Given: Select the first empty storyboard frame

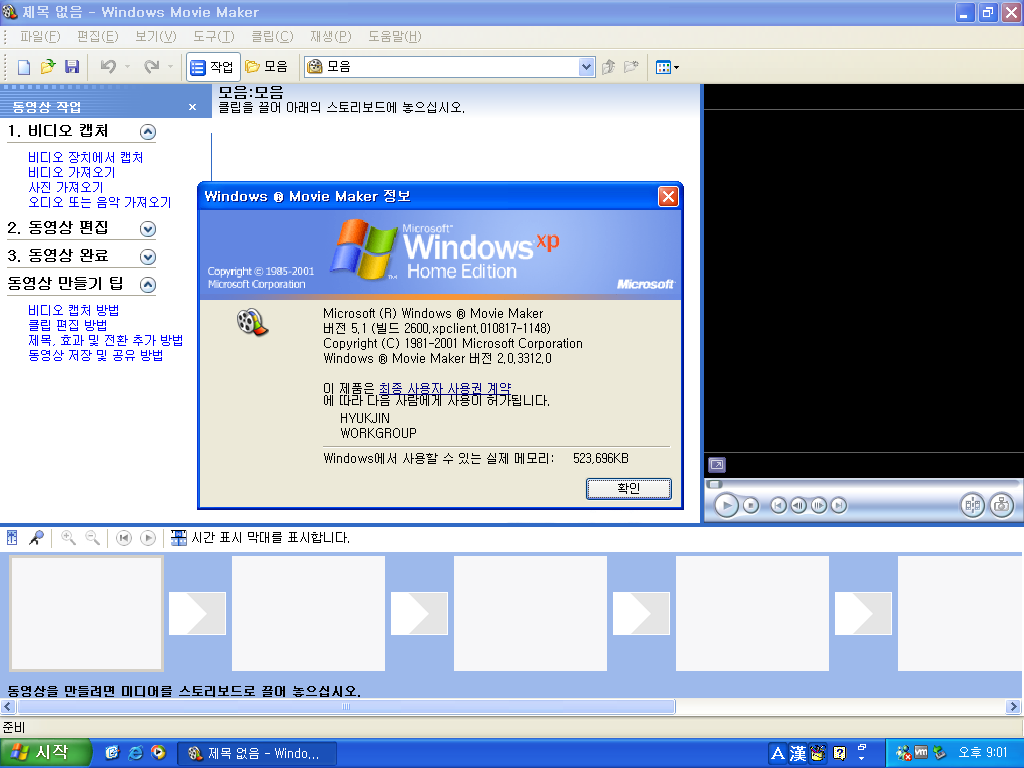Looking at the screenshot, I should [86, 613].
